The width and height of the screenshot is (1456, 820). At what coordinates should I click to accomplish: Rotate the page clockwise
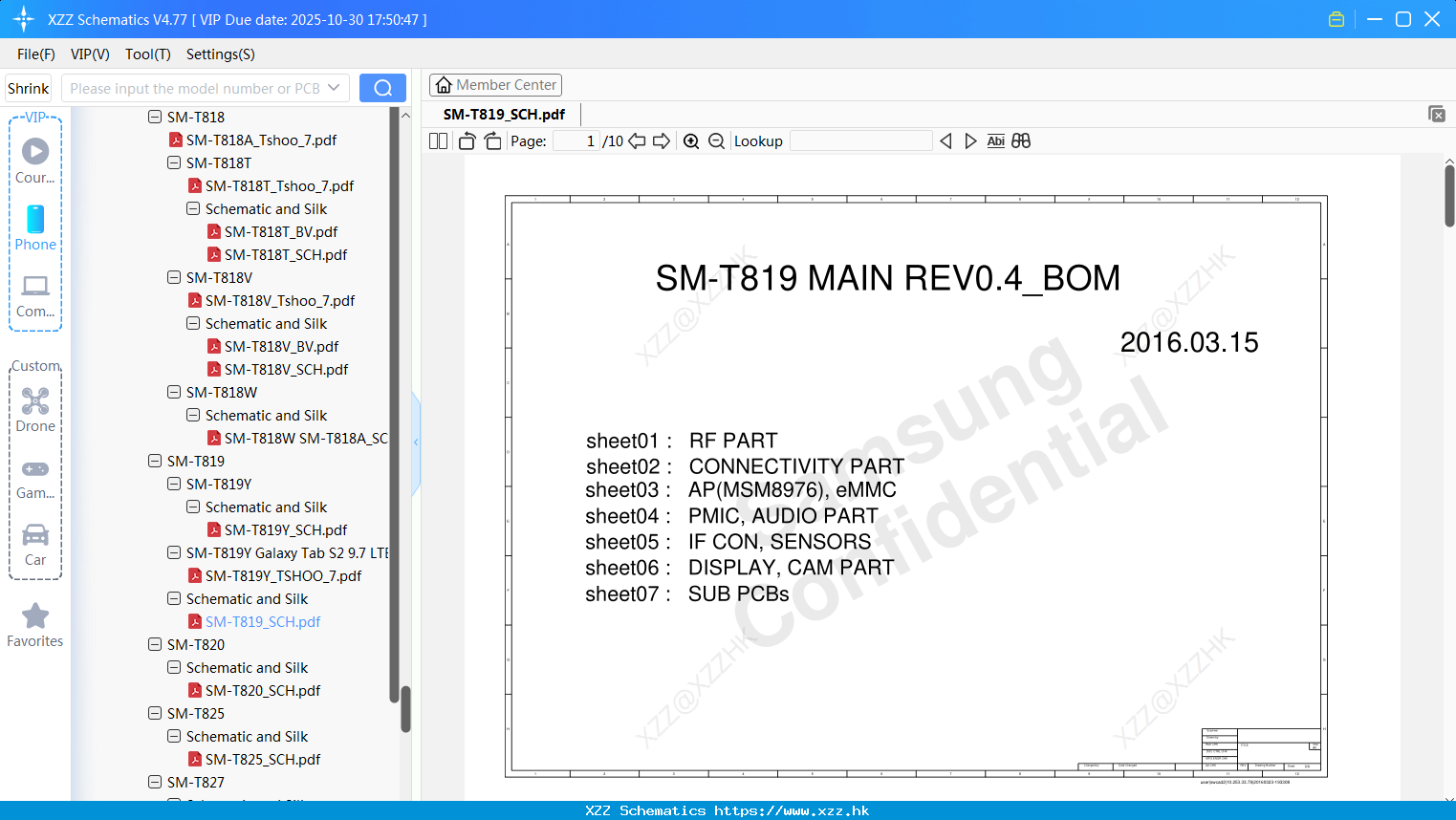[492, 140]
